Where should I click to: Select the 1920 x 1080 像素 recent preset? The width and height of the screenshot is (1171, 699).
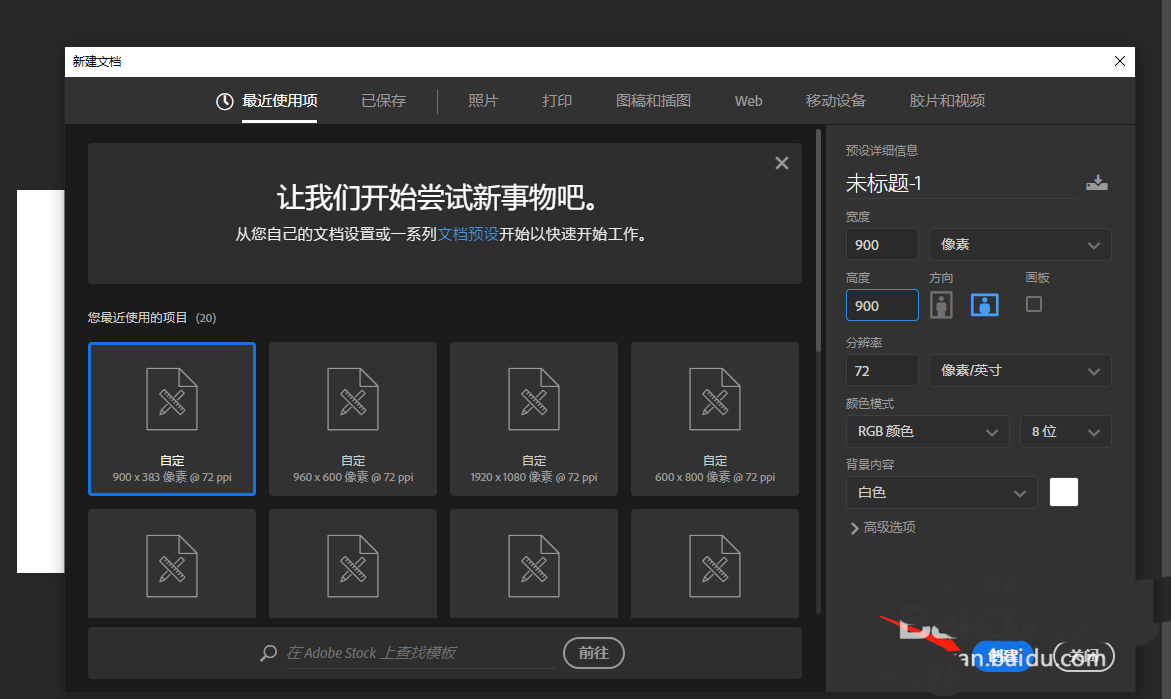pos(533,418)
